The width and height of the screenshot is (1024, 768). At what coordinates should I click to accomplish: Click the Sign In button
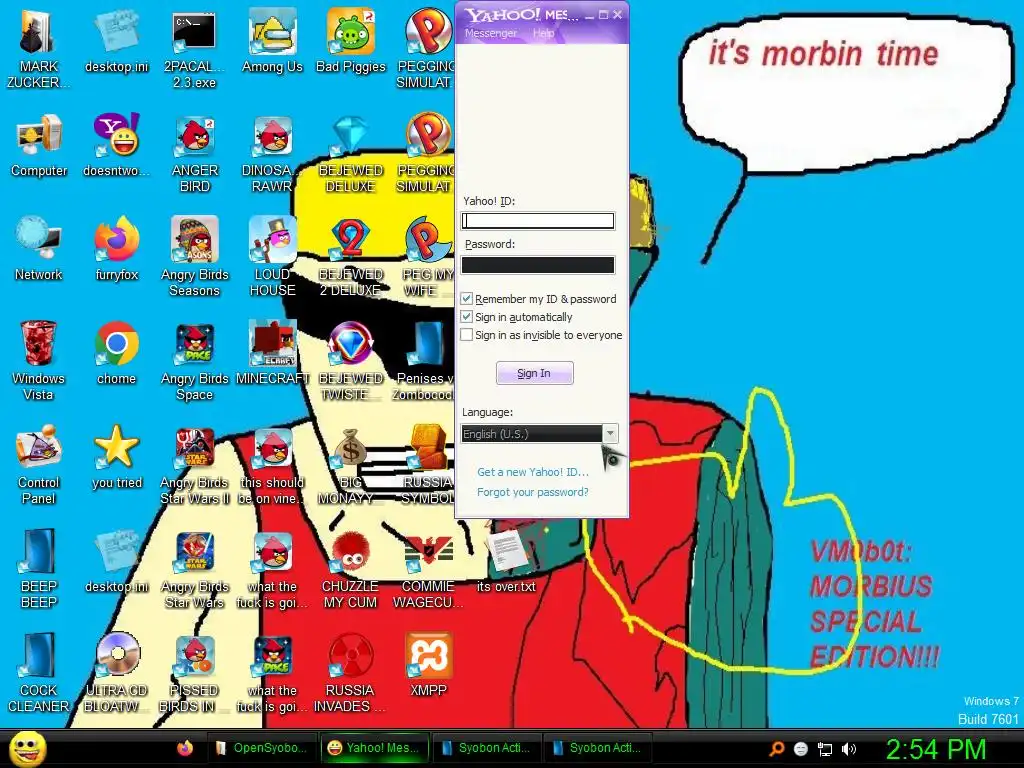pos(534,373)
